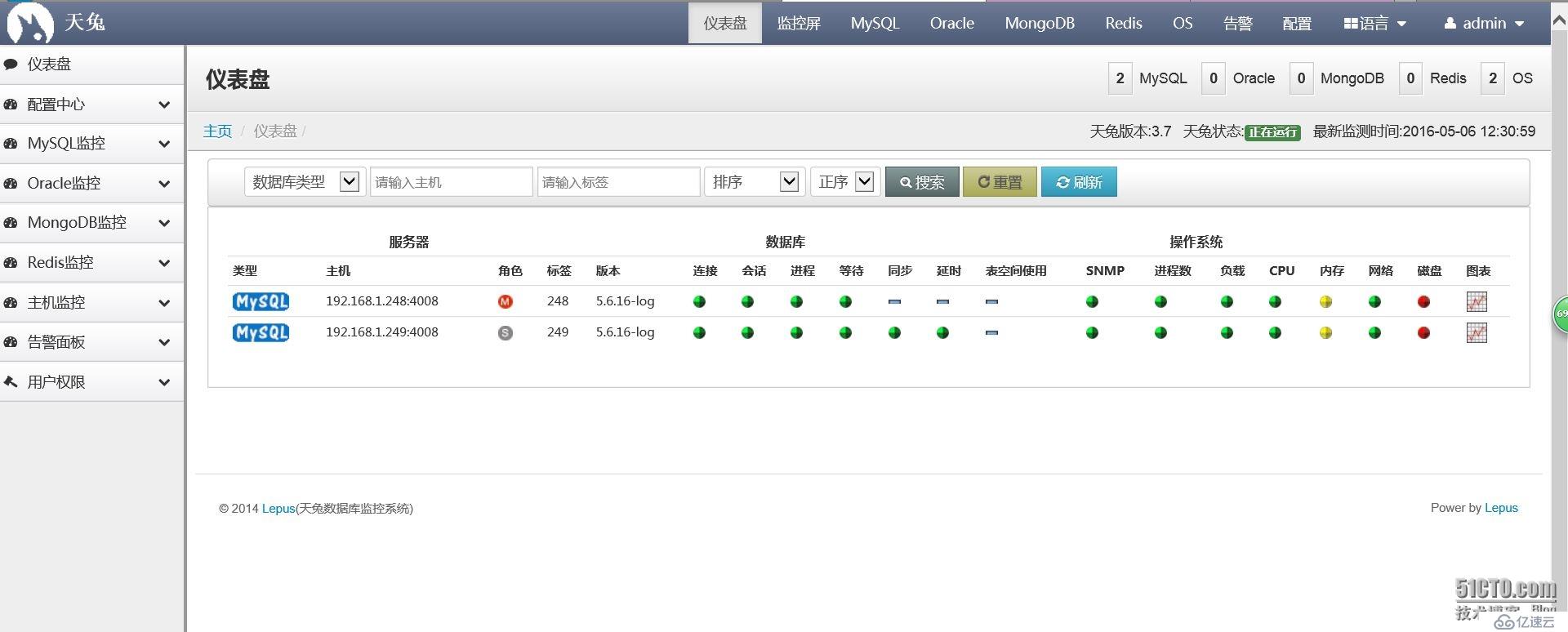The height and width of the screenshot is (632, 1568).
Task: Click 网络 status light for 192.168.1.248
Action: 1374,301
